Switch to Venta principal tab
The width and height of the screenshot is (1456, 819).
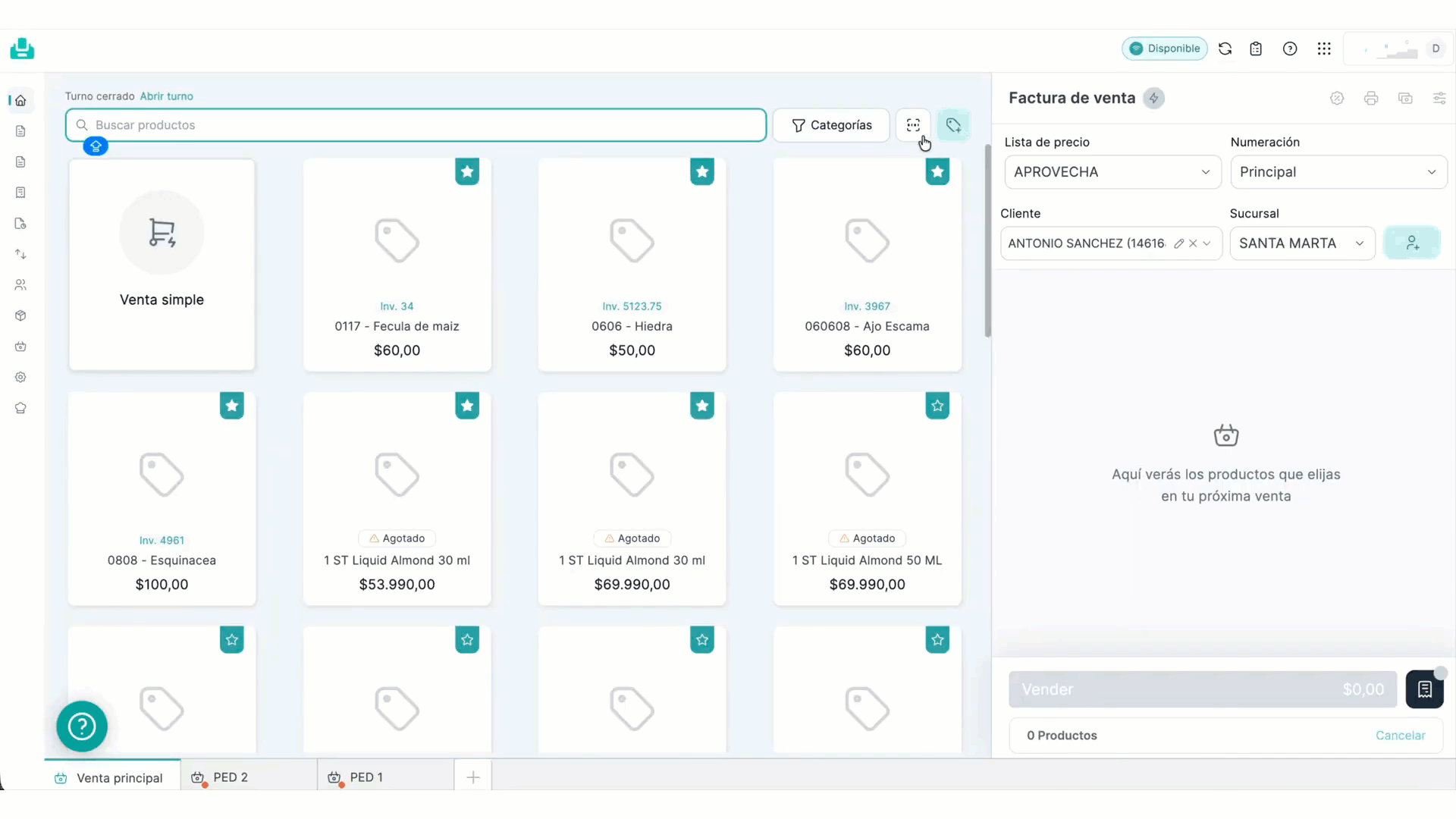coord(112,777)
